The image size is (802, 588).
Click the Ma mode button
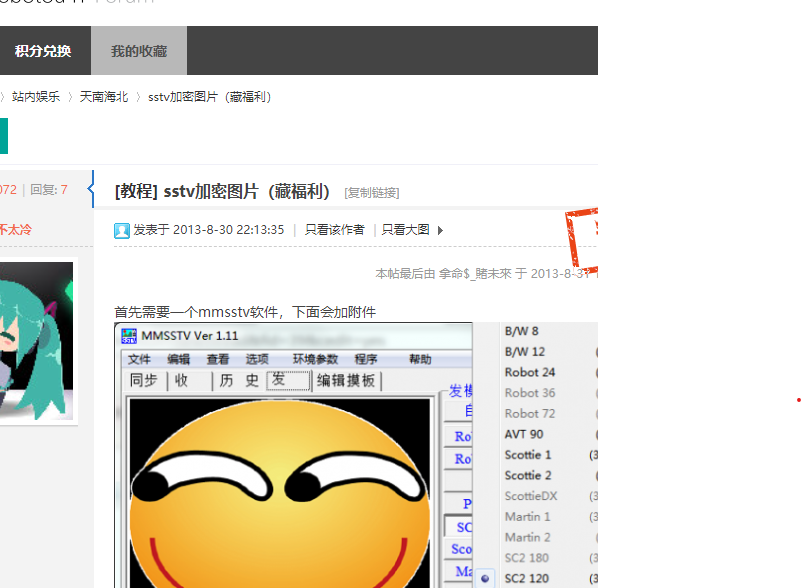point(459,571)
